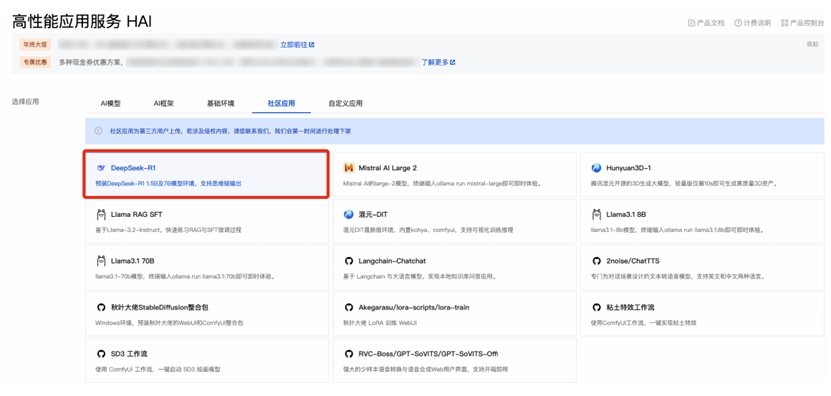831x396 pixels.
Task: Click the 专属优惠 tag
Action: (35, 62)
